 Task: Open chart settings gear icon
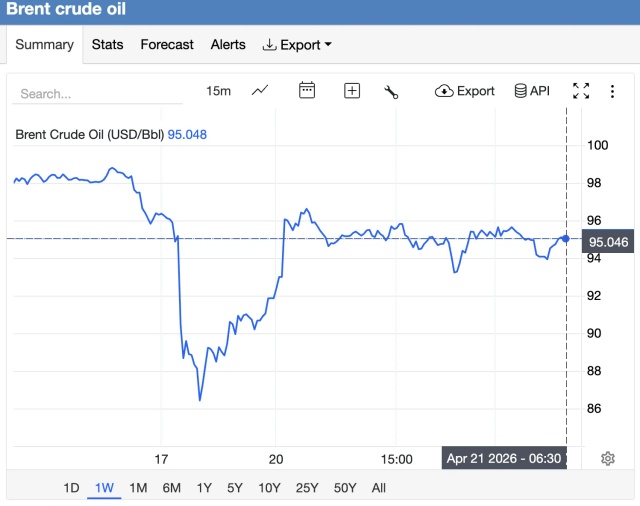point(607,458)
